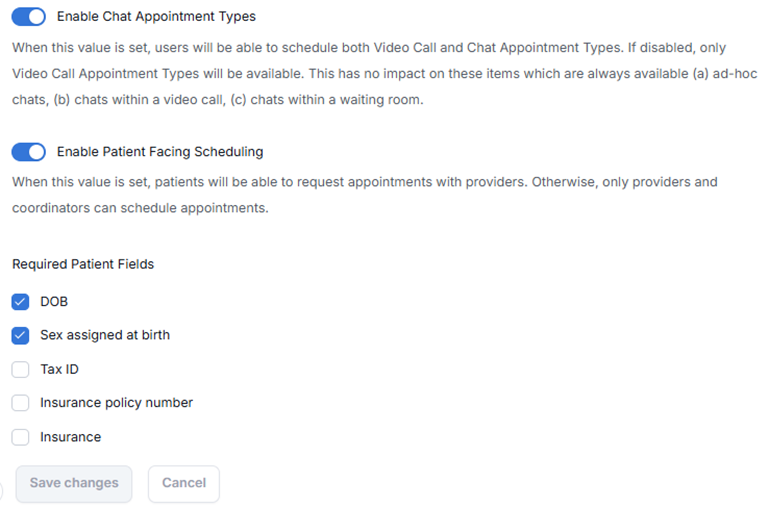Image resolution: width=769 pixels, height=507 pixels.
Task: Disable the Patient Facing Scheduling switch
Action: click(29, 152)
